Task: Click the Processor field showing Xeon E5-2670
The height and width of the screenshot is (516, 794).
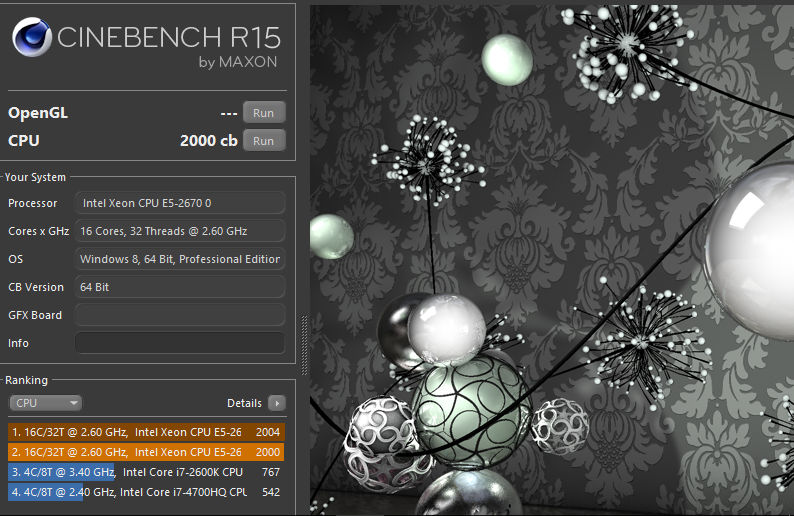Action: tap(180, 203)
